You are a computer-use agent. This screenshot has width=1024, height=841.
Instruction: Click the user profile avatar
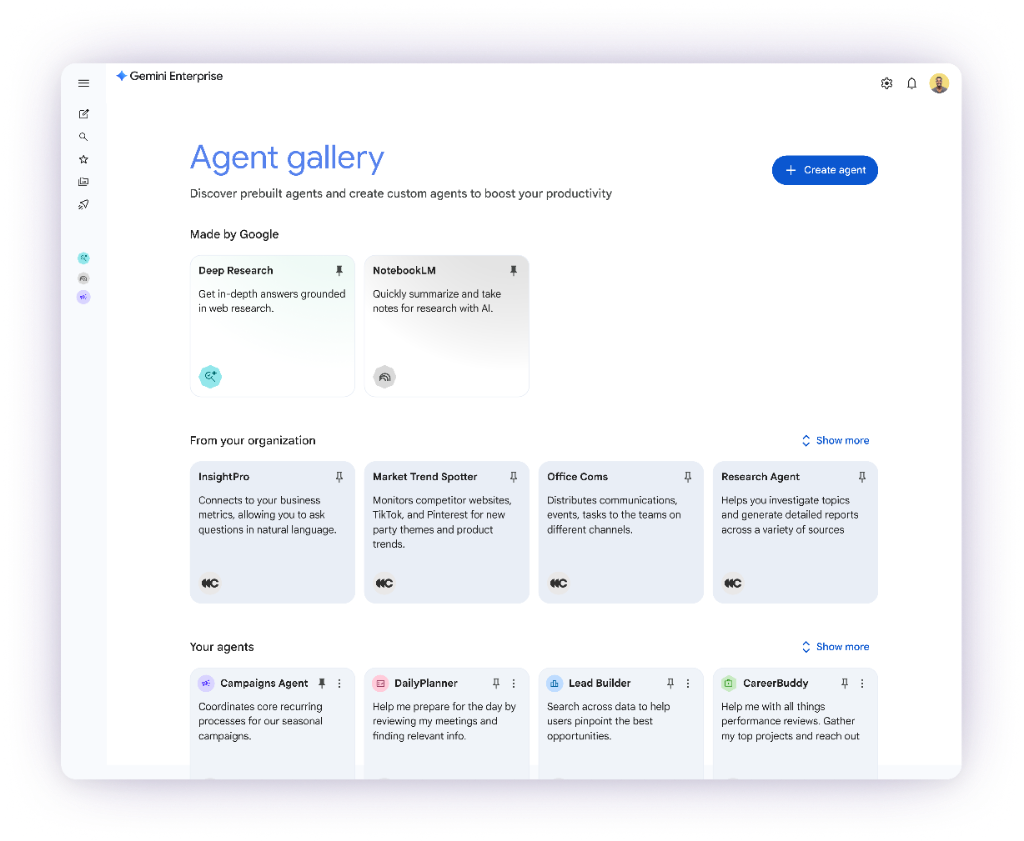pyautogui.click(x=939, y=84)
